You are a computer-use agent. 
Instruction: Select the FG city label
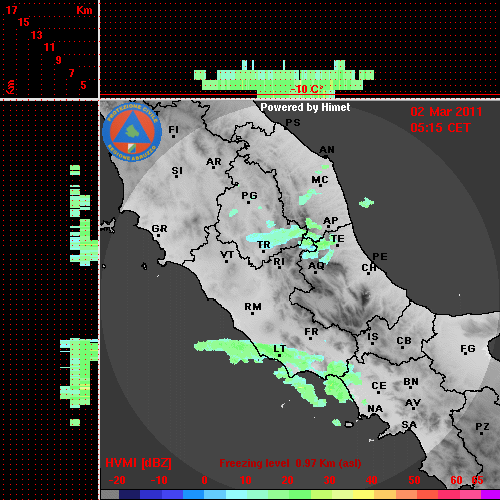click(468, 348)
